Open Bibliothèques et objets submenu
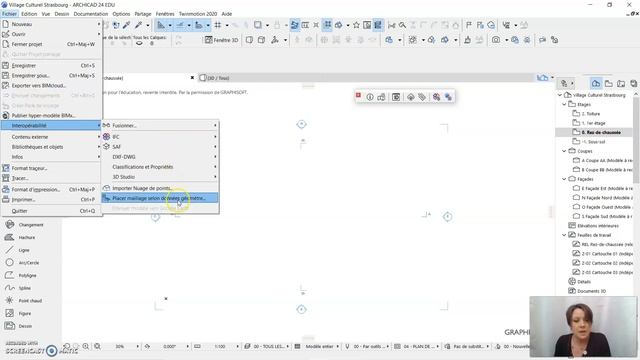Viewport: 640px width, 360px height. coord(51,147)
